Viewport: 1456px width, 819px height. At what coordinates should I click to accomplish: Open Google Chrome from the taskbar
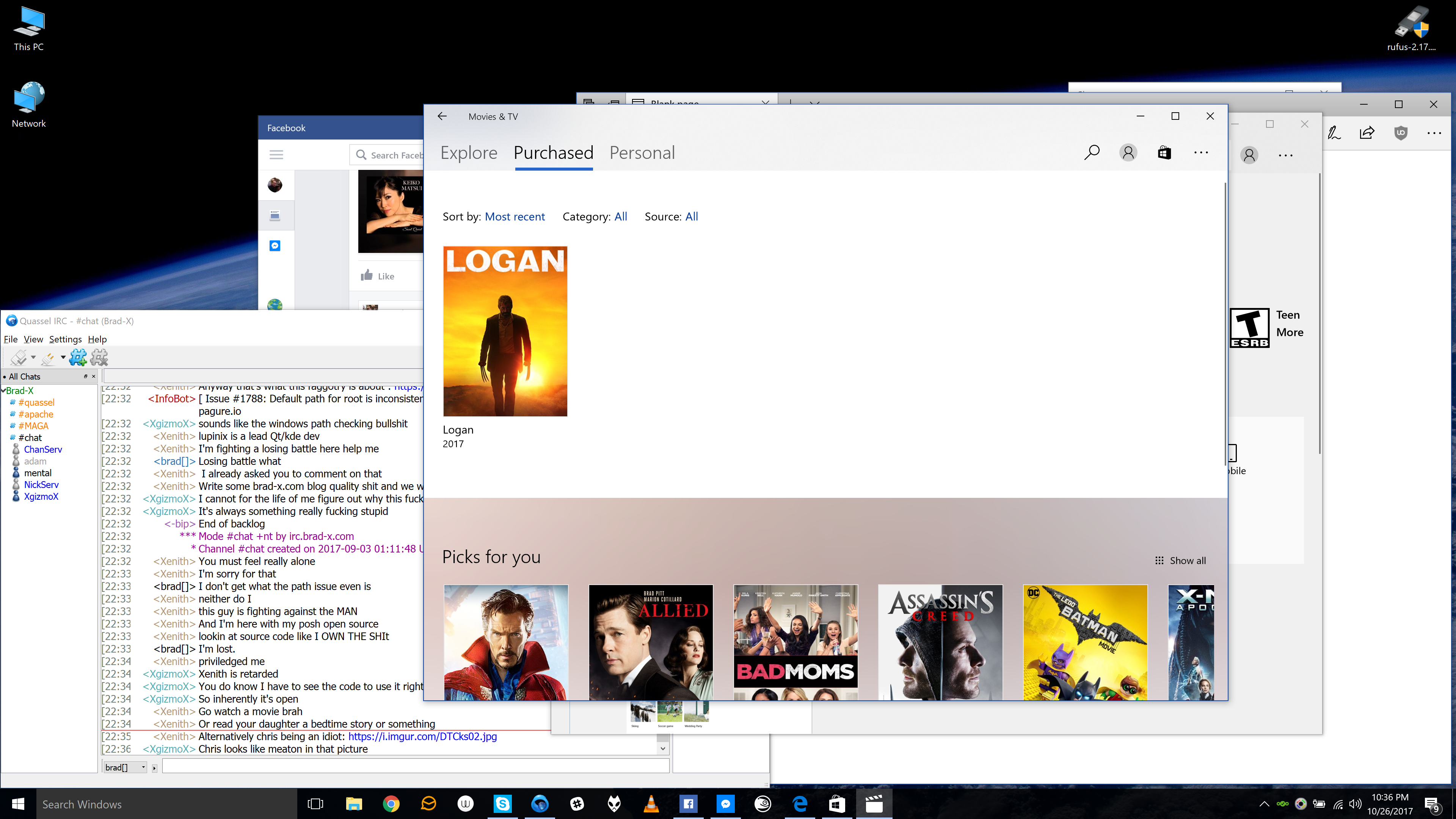[x=391, y=804]
